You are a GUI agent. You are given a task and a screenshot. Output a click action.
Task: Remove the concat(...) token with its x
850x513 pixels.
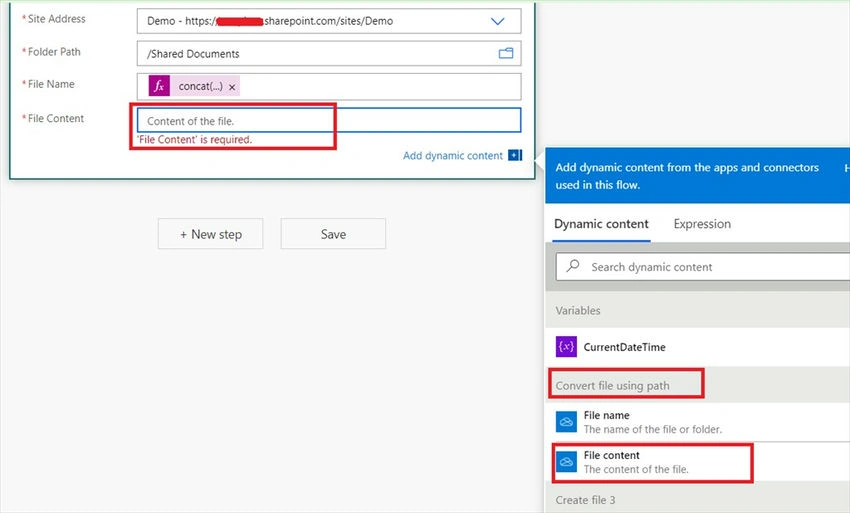(232, 87)
